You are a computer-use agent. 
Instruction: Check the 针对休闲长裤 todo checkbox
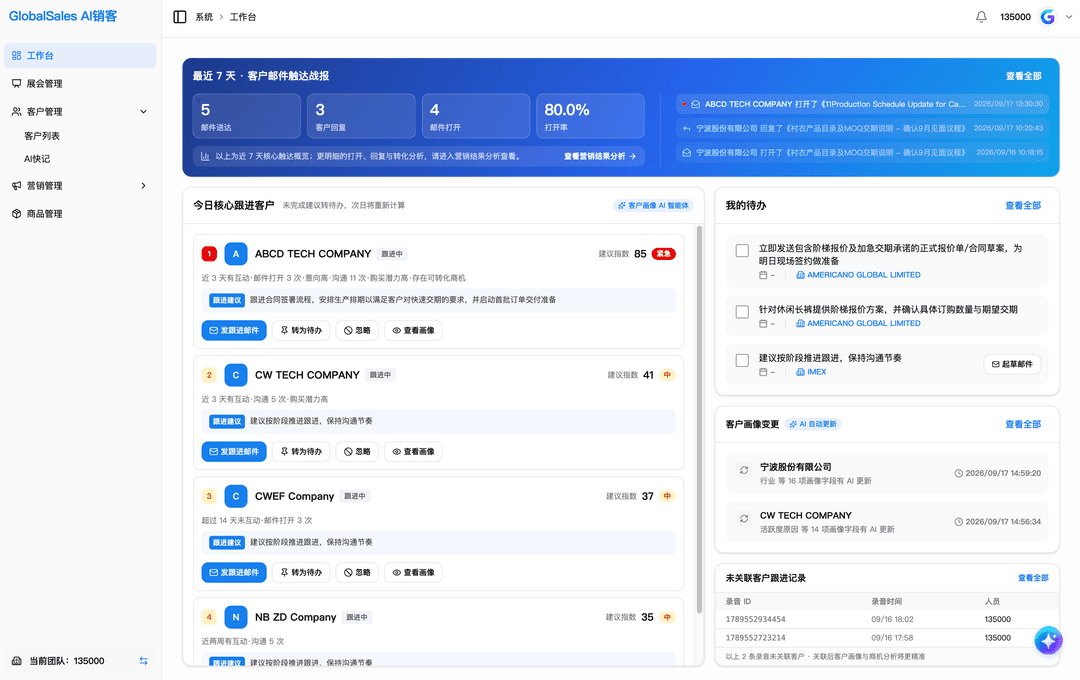(742, 311)
